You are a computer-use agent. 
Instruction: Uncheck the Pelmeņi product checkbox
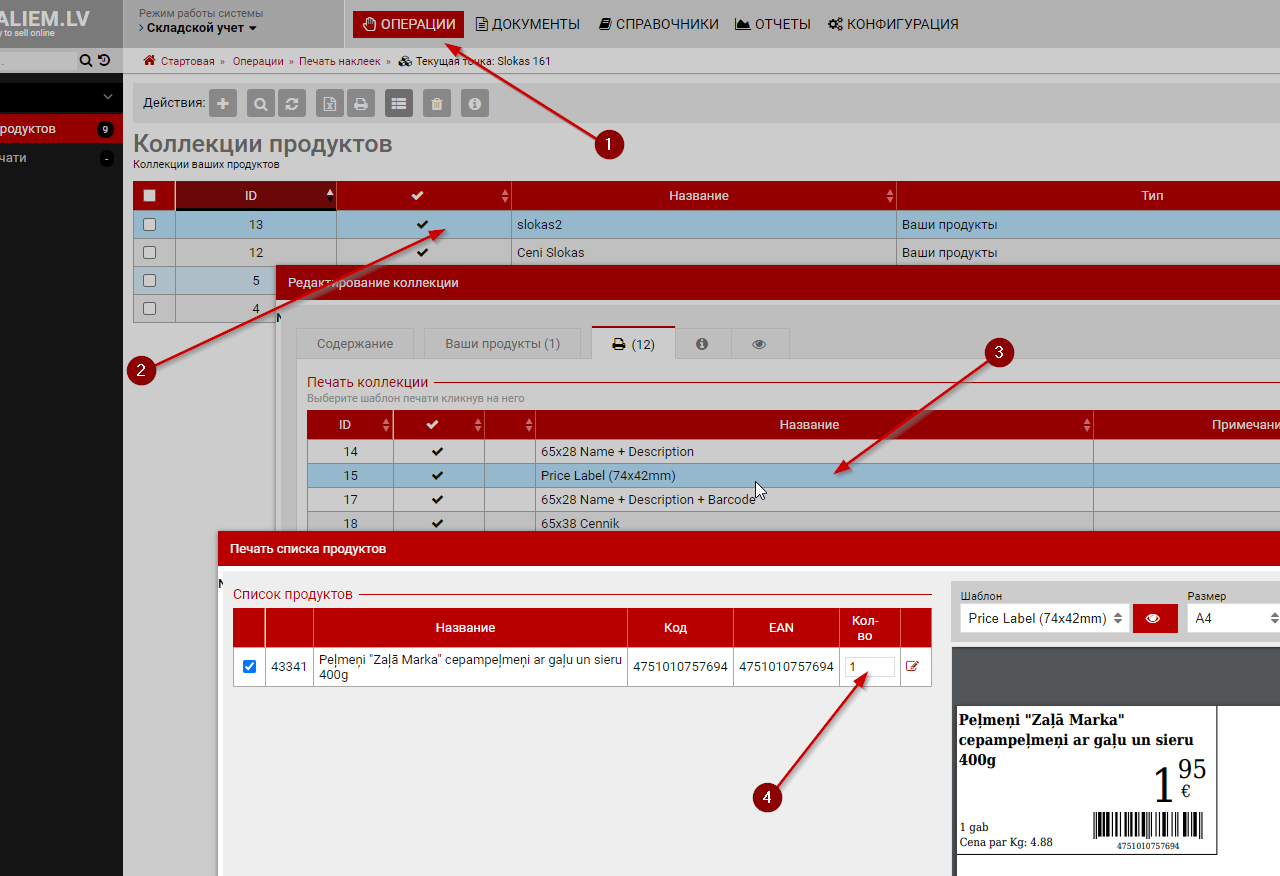pos(249,666)
